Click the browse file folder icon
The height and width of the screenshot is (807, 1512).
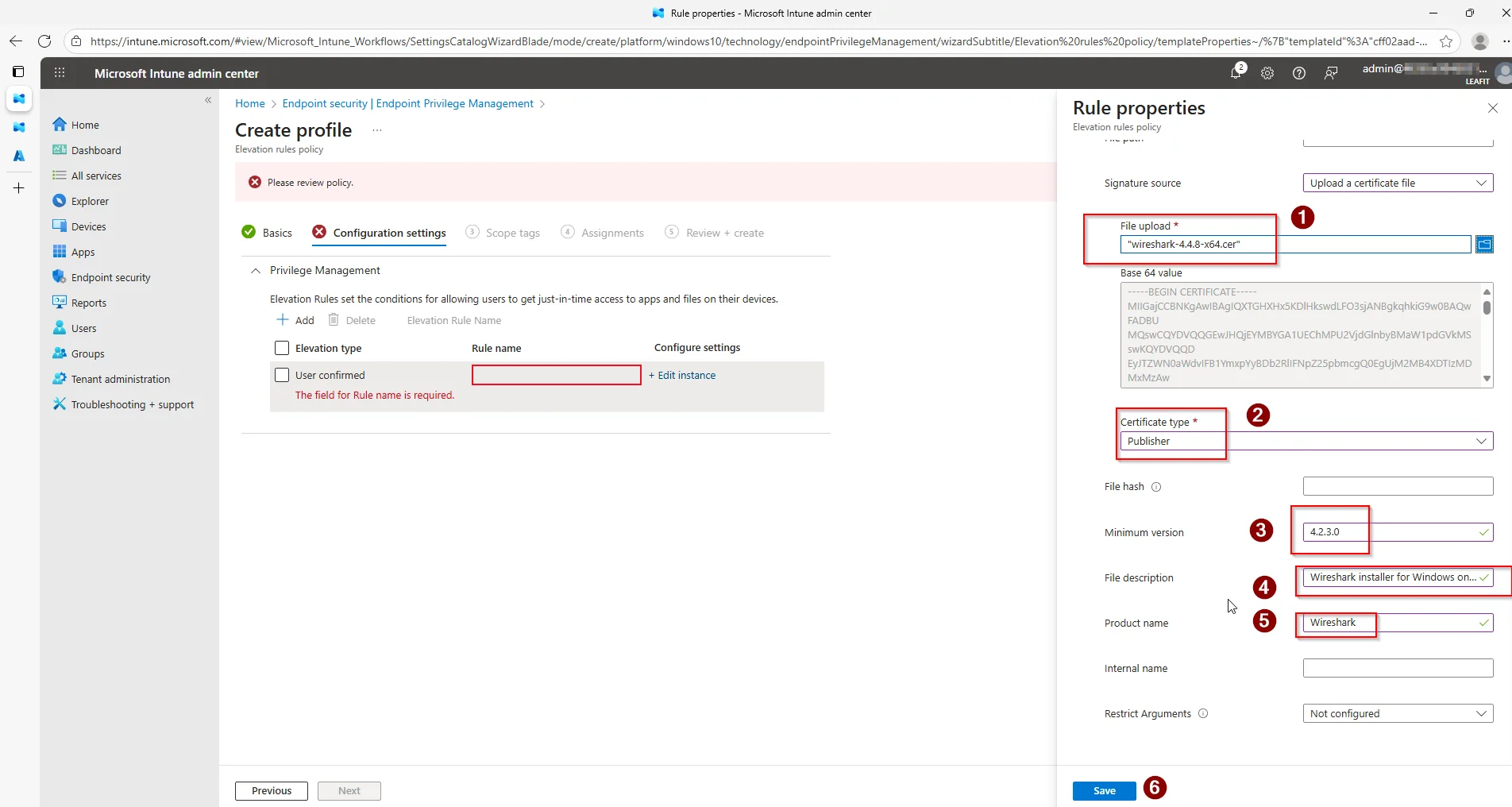click(x=1484, y=245)
